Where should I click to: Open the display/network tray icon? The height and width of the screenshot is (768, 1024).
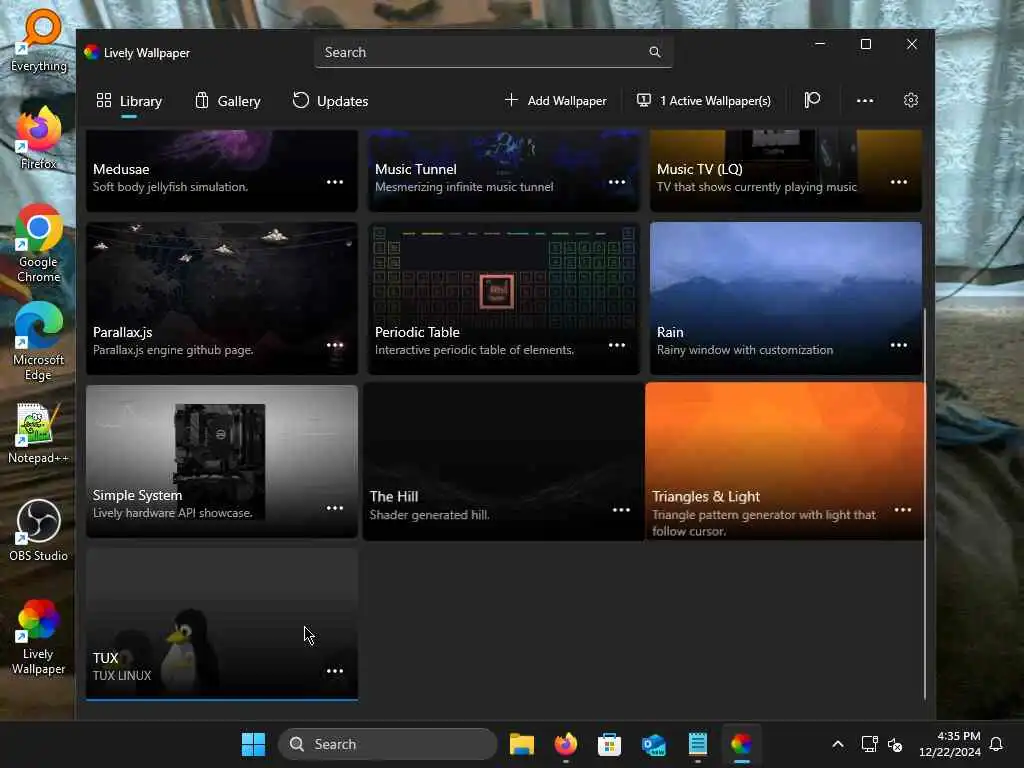point(869,744)
